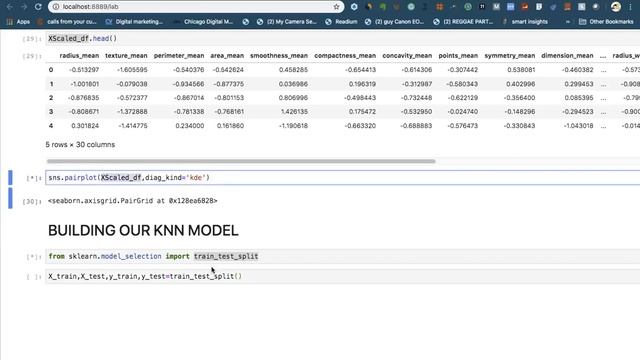Click the seaborn.axisgrid.PairGrid output text
The height and width of the screenshot is (360, 640).
(133, 201)
